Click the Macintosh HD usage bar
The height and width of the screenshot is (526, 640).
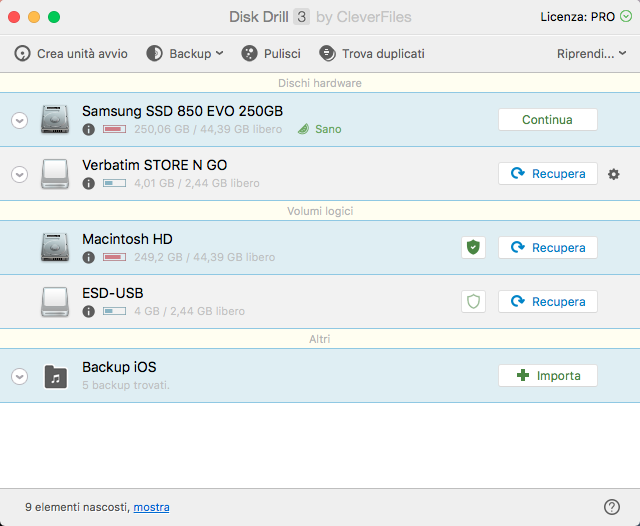coord(114,257)
